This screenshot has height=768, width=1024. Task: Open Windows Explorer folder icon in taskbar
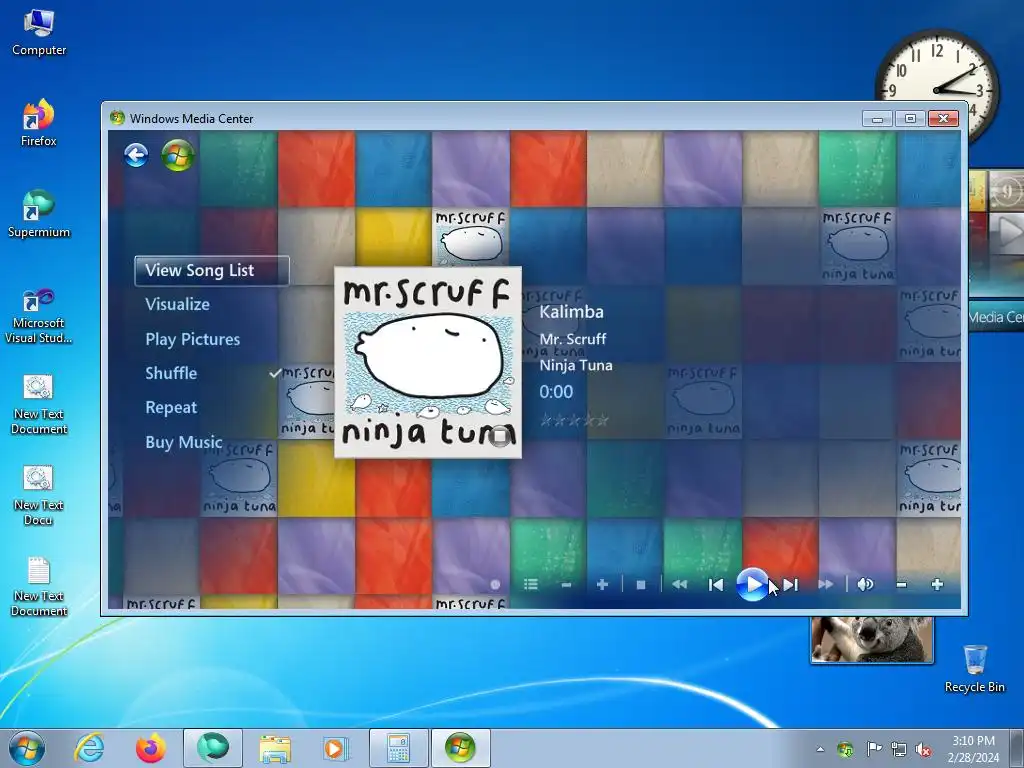click(x=275, y=748)
